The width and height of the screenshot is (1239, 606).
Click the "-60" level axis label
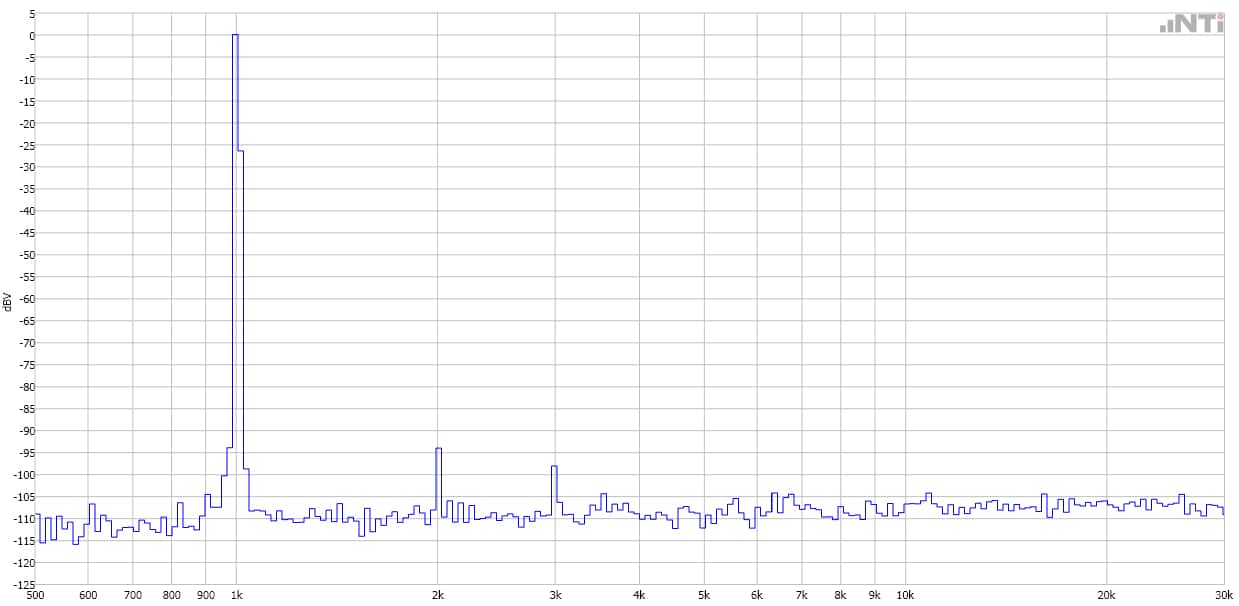(27, 299)
